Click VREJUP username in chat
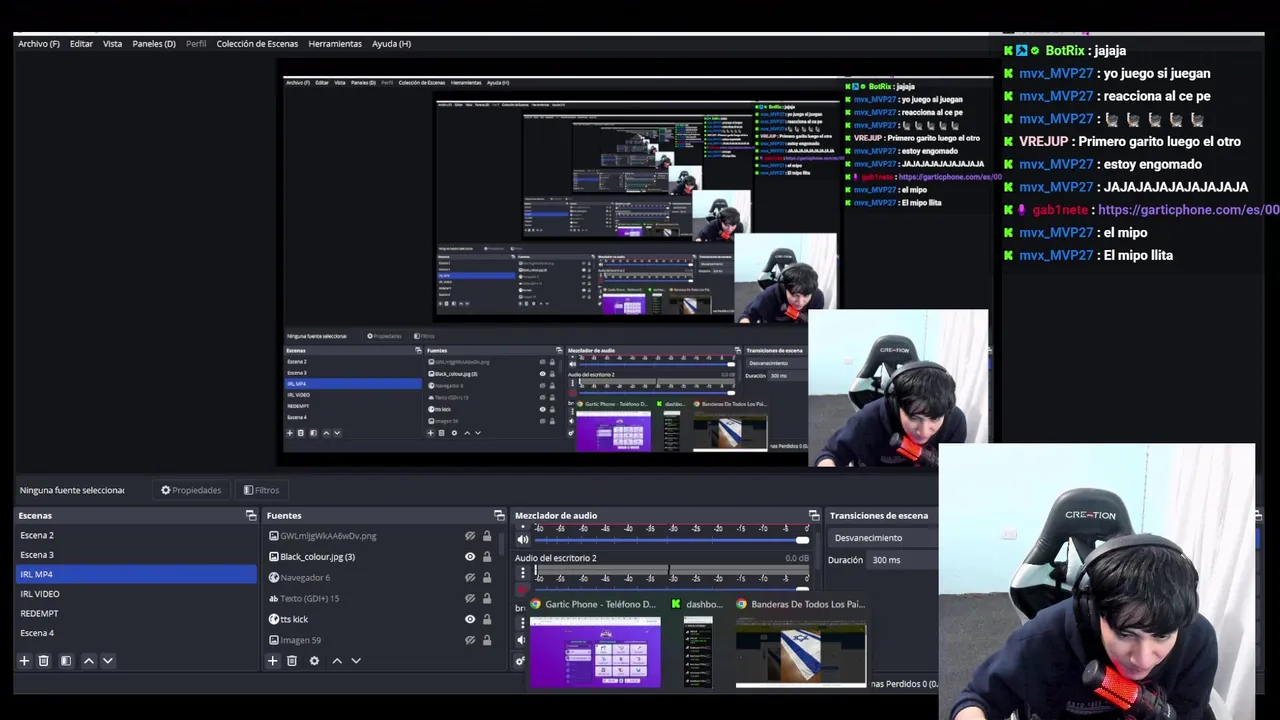The image size is (1280, 720). [x=1044, y=142]
